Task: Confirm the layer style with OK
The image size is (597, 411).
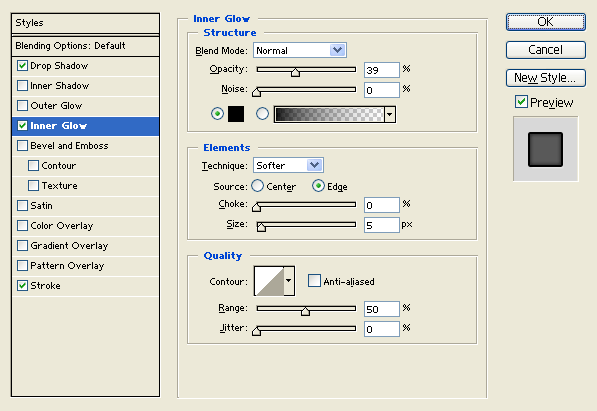Action: (546, 22)
